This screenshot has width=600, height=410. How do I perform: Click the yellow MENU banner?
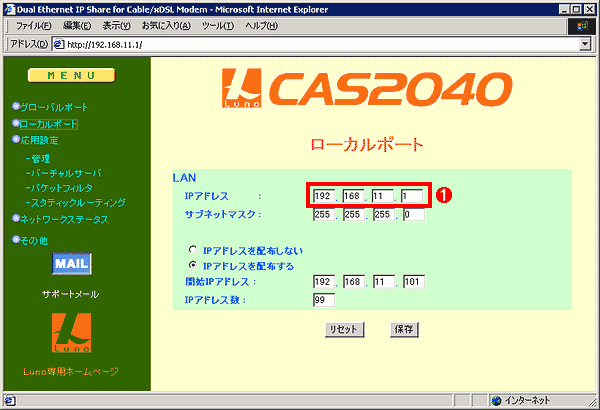(x=71, y=75)
